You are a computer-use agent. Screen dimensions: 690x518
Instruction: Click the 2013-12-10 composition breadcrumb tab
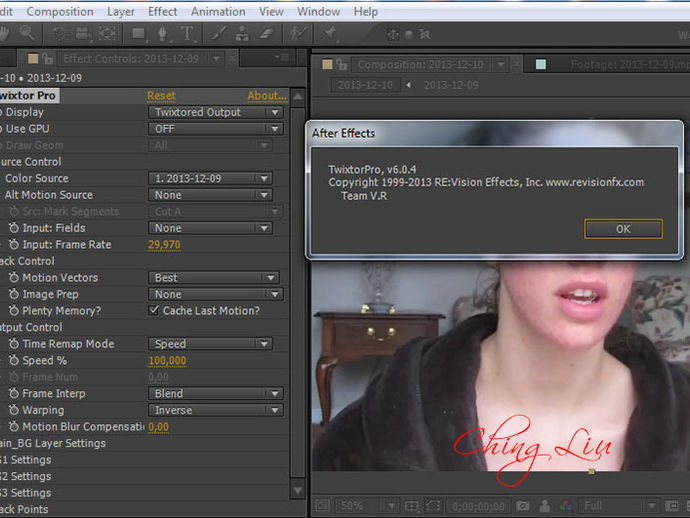[x=365, y=85]
